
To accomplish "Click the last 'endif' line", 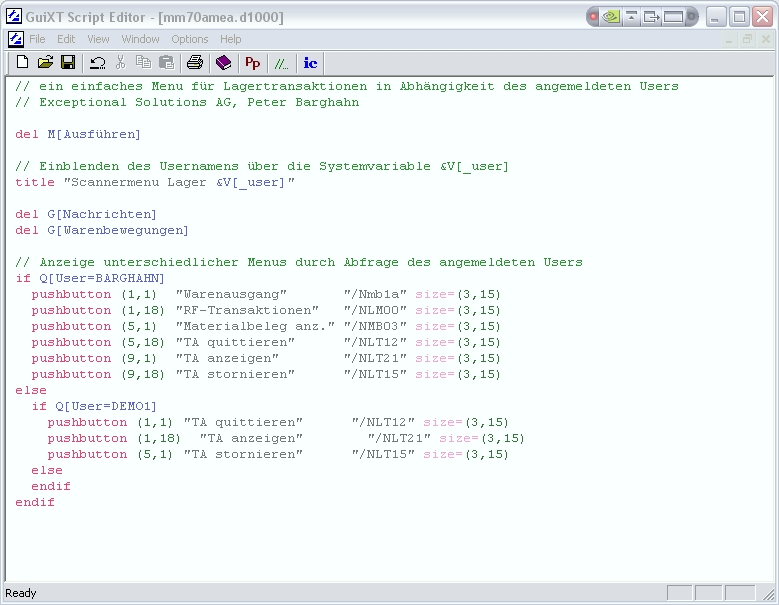I will tap(35, 502).
